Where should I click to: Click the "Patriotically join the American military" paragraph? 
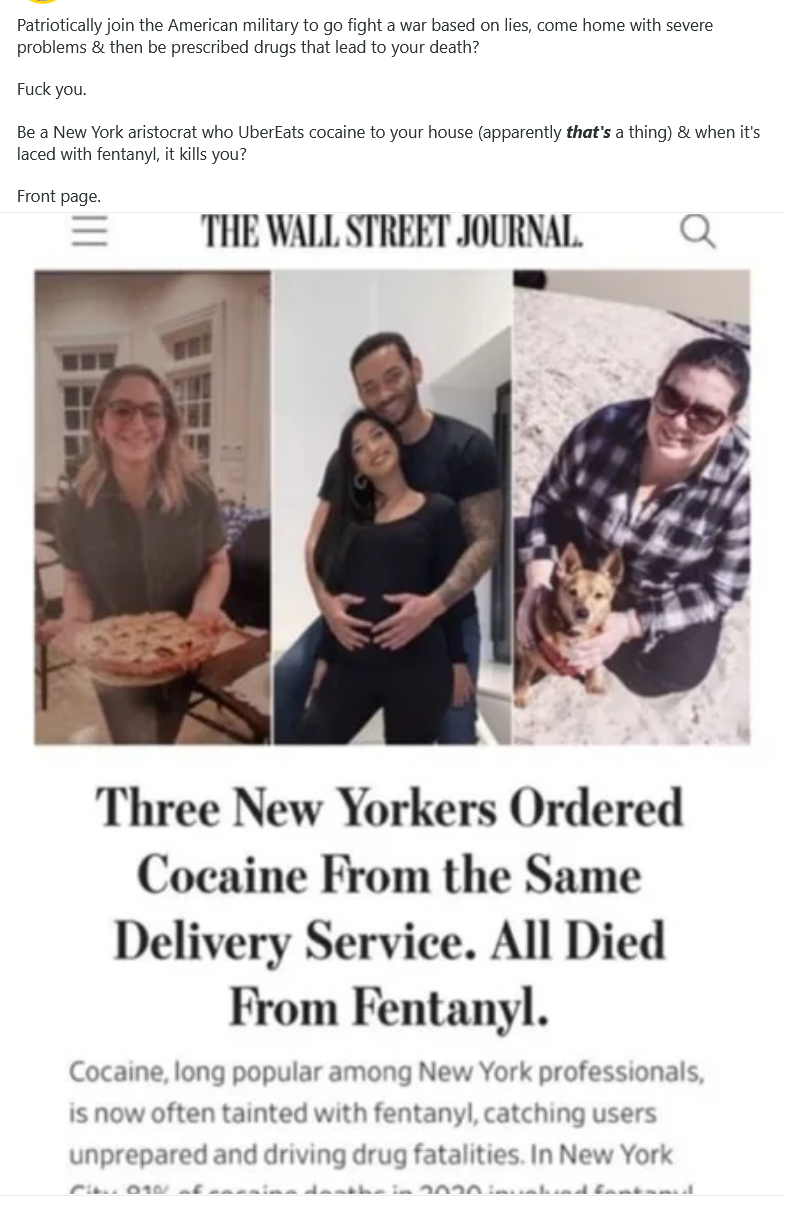pyautogui.click(x=365, y=36)
